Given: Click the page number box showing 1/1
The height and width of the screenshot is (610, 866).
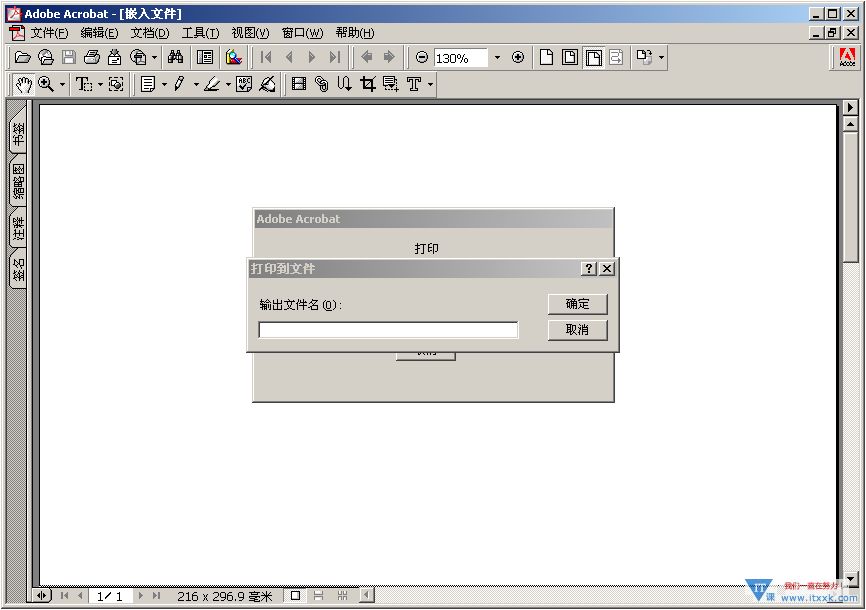Looking at the screenshot, I should 109,596.
